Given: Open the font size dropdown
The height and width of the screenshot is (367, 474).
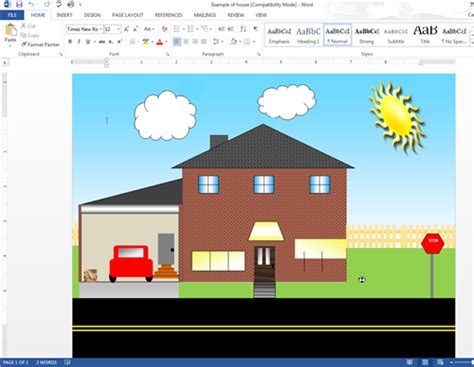Looking at the screenshot, I should [119, 29].
